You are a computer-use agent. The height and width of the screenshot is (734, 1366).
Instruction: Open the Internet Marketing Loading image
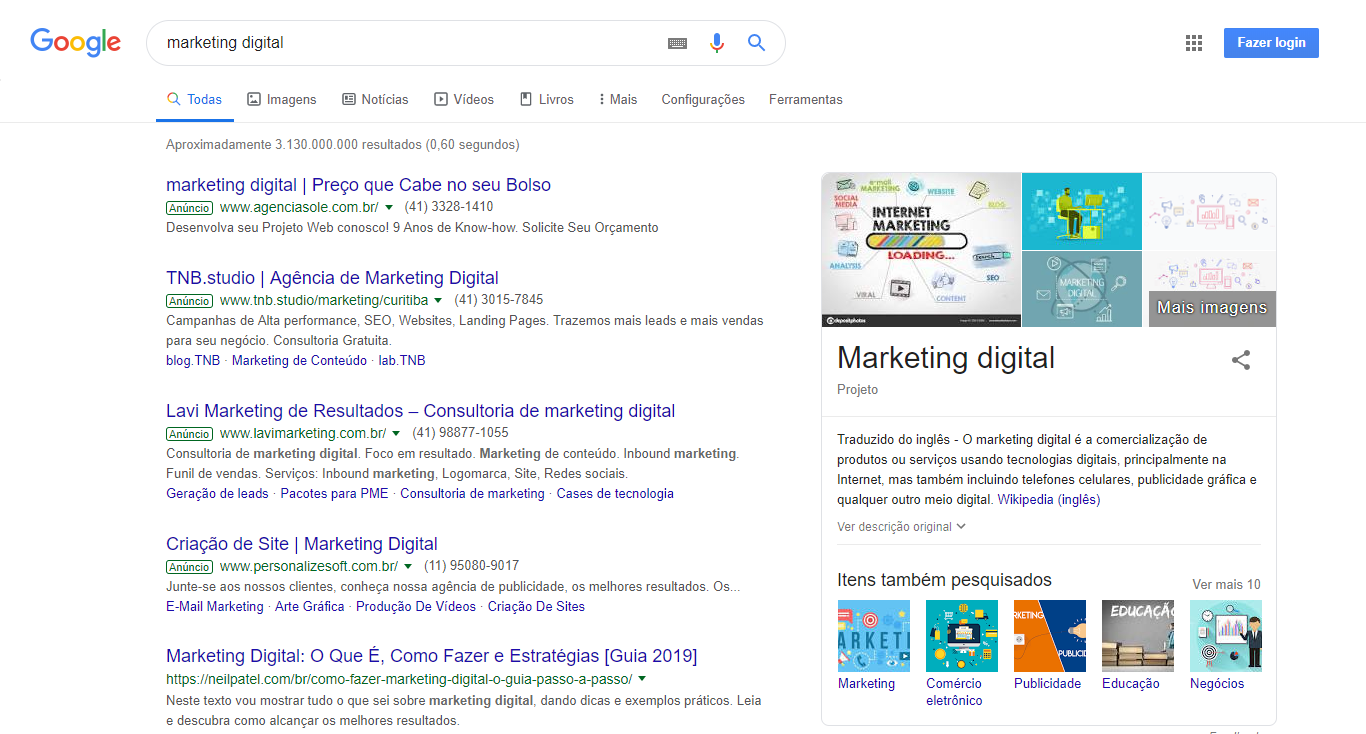(921, 250)
